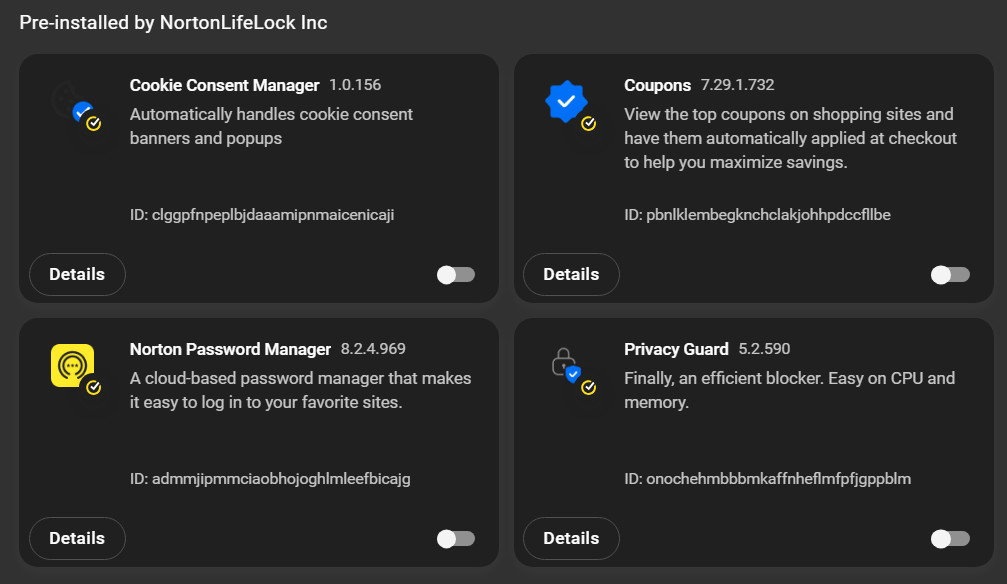Screen dimensions: 1007x584
Task: Click the Privacy Guard extension ID text
Action: coord(767,479)
